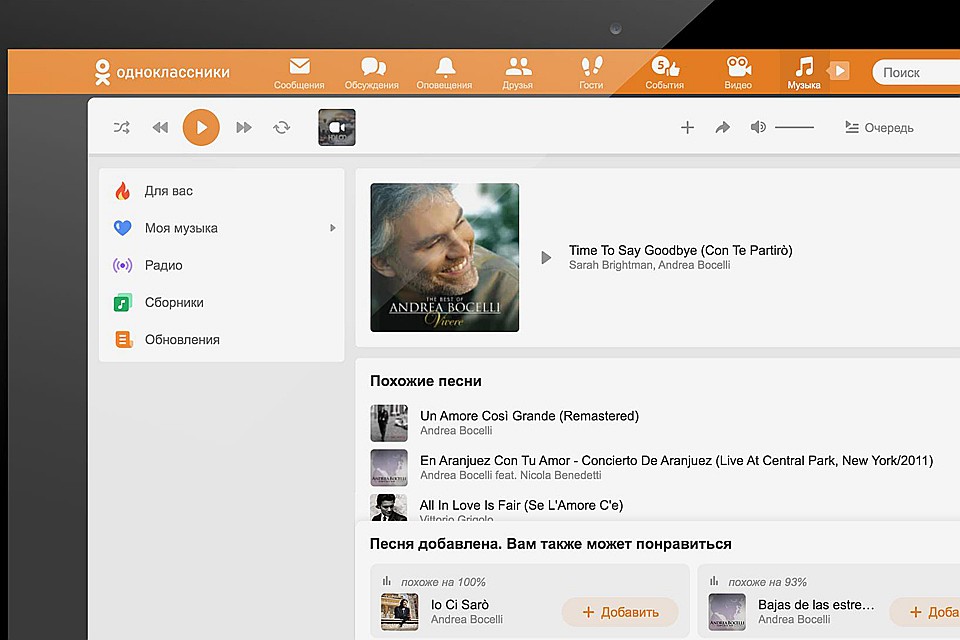Select the Музыка tab in top bar

pyautogui.click(x=804, y=73)
